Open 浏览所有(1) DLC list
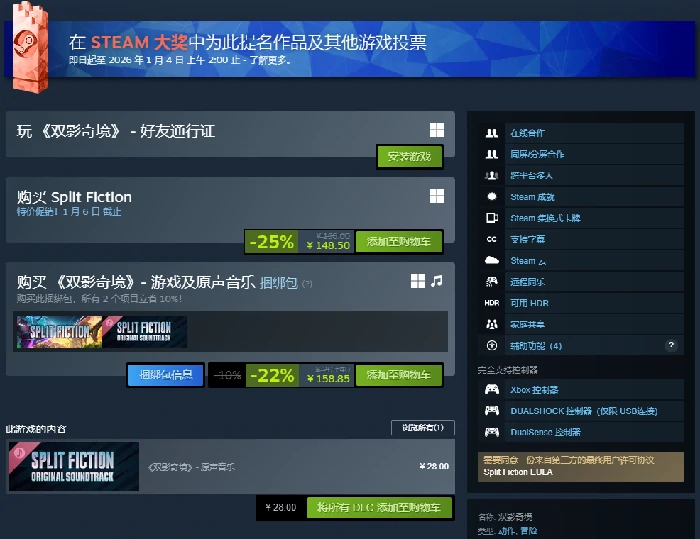 coord(423,427)
